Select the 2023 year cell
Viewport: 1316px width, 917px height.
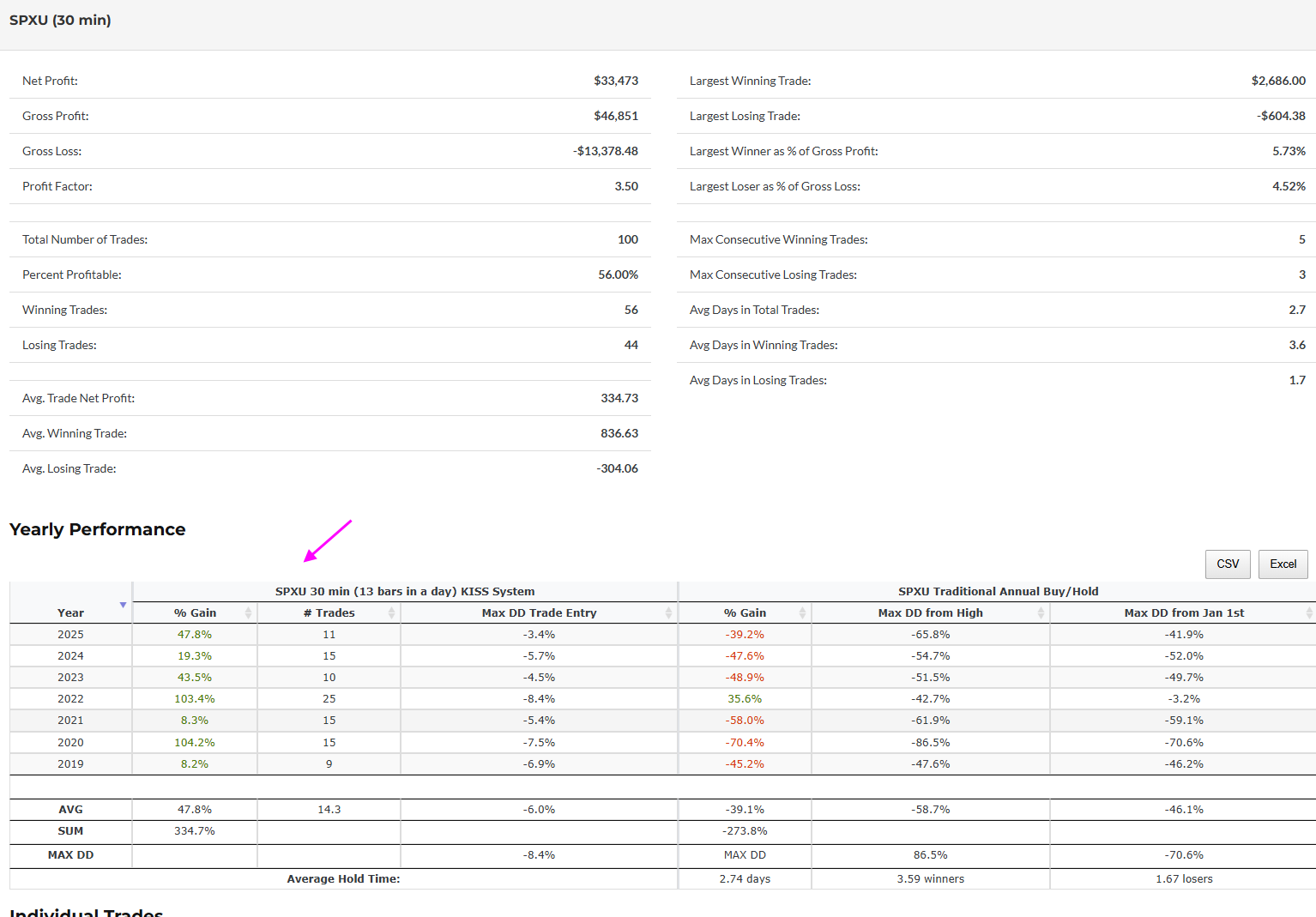pyautogui.click(x=70, y=678)
